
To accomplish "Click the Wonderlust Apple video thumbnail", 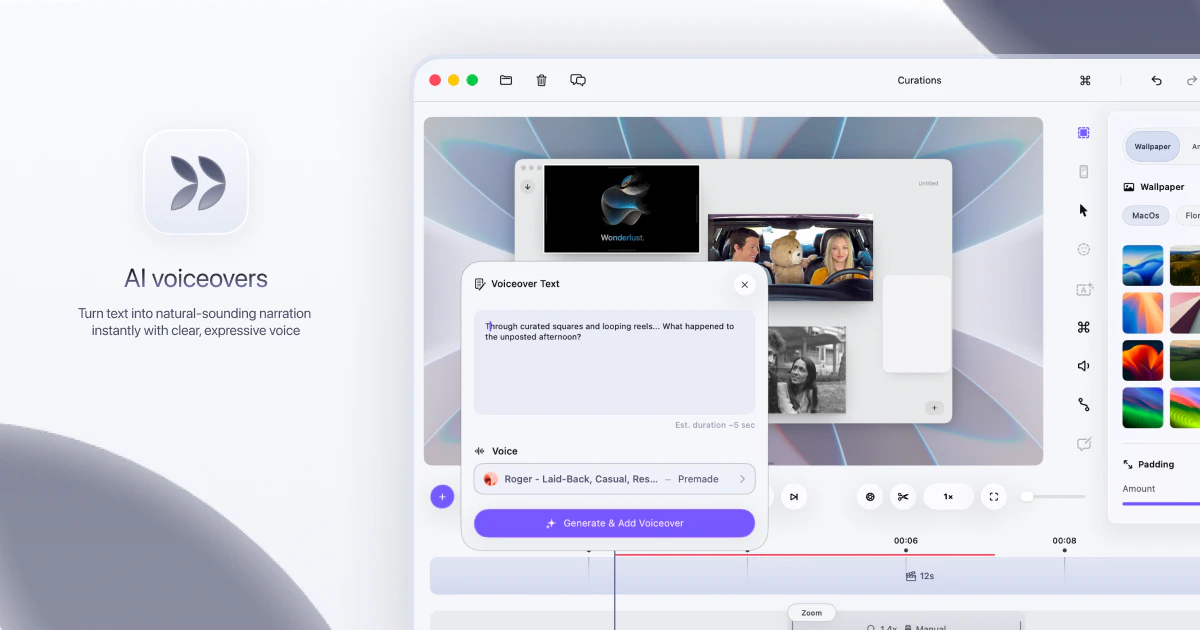I will (621, 209).
